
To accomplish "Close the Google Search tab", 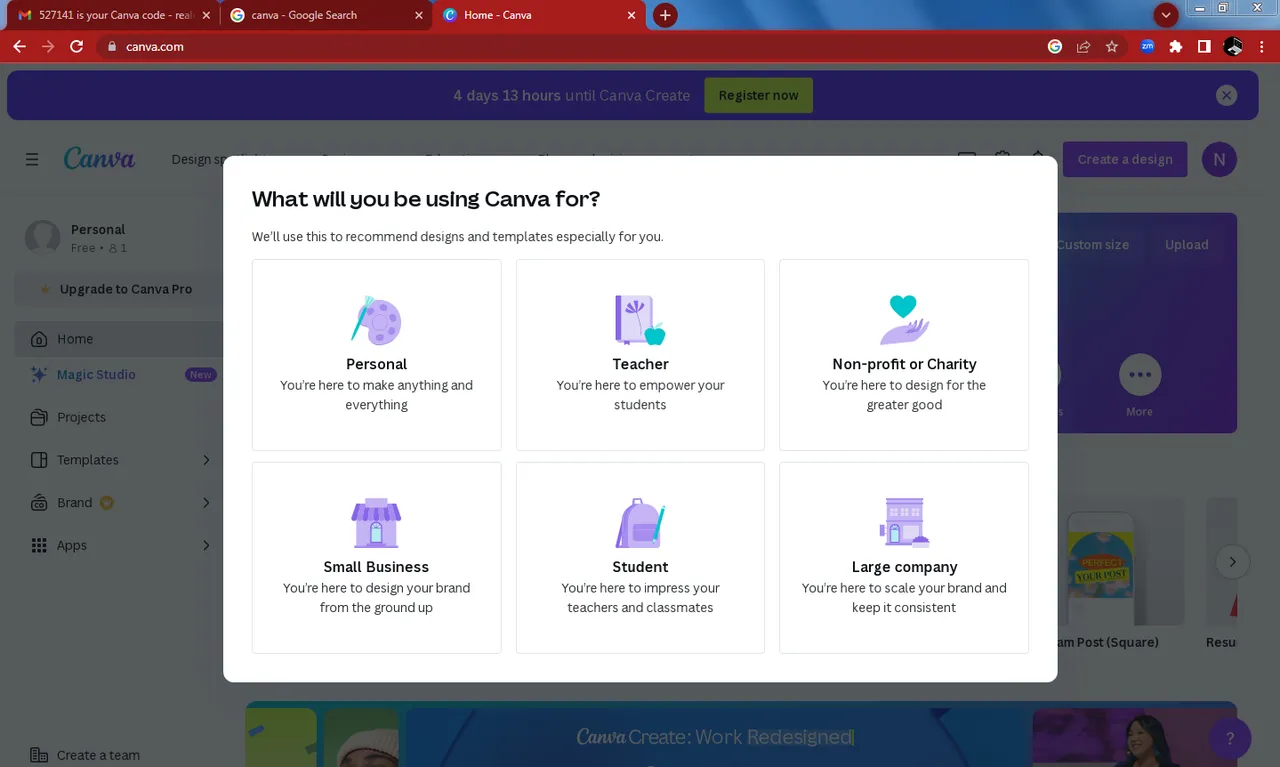I will [x=418, y=15].
